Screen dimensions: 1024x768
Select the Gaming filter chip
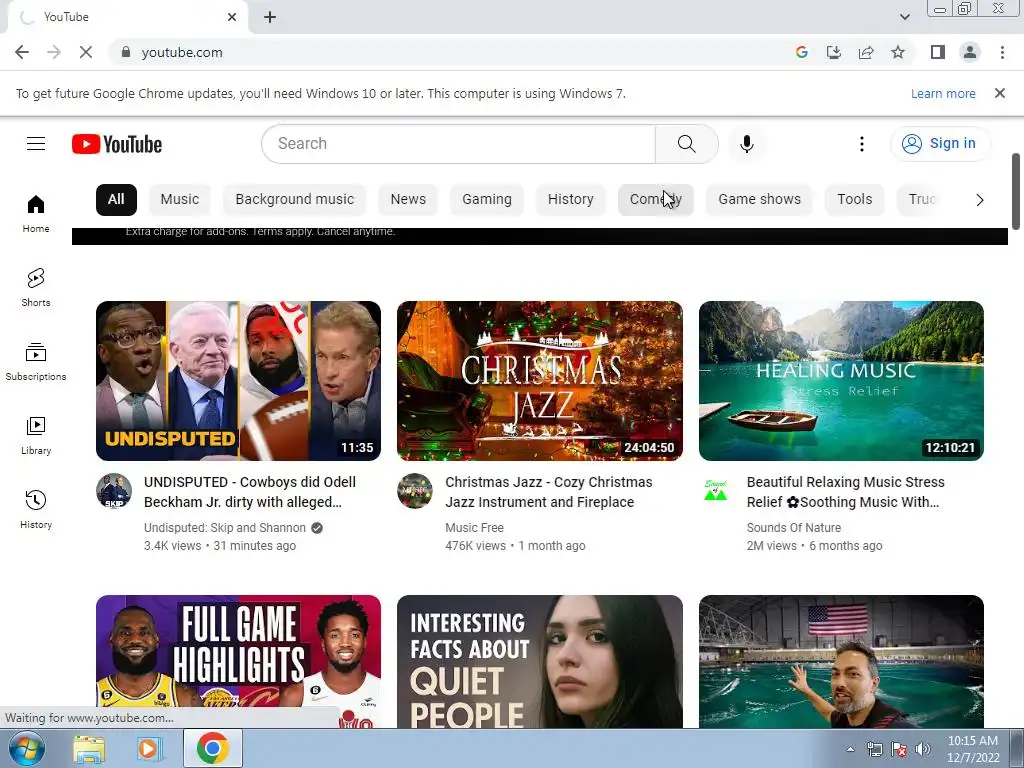point(487,200)
